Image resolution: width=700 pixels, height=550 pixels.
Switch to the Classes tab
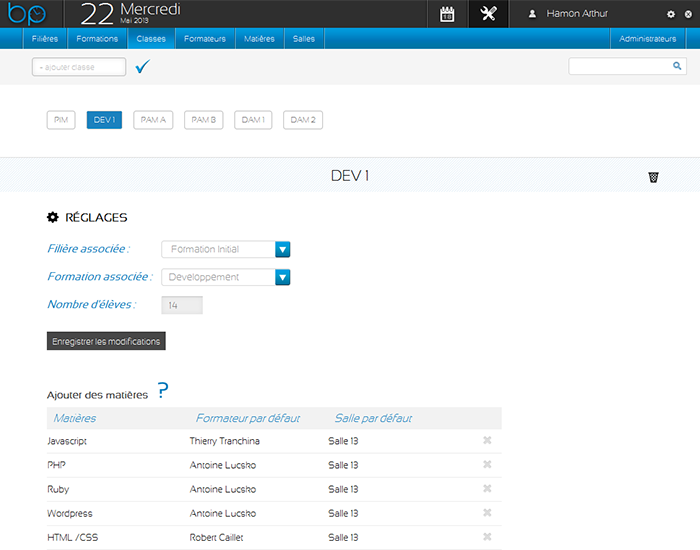[x=151, y=39]
